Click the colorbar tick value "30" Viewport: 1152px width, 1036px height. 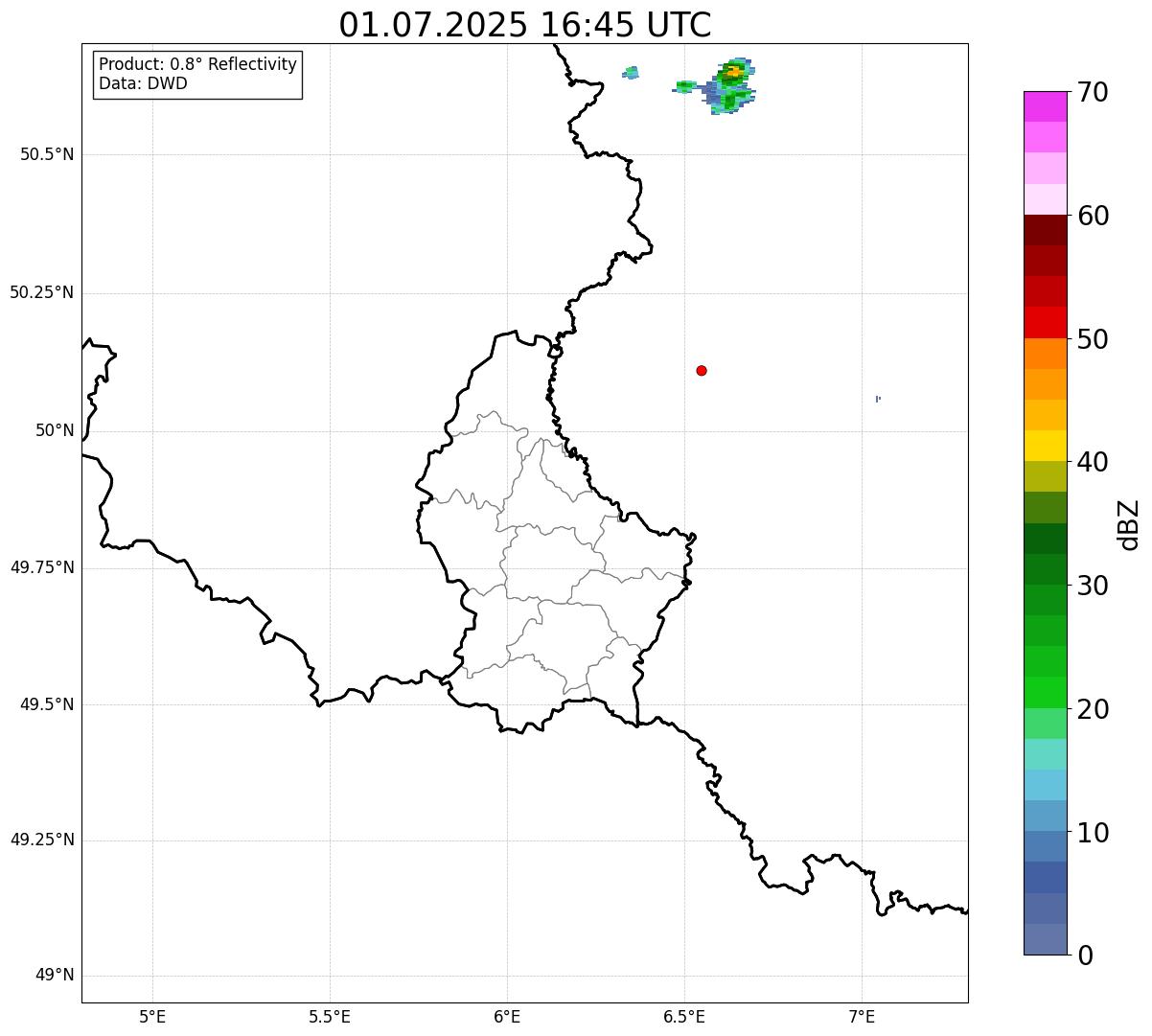tap(1093, 586)
